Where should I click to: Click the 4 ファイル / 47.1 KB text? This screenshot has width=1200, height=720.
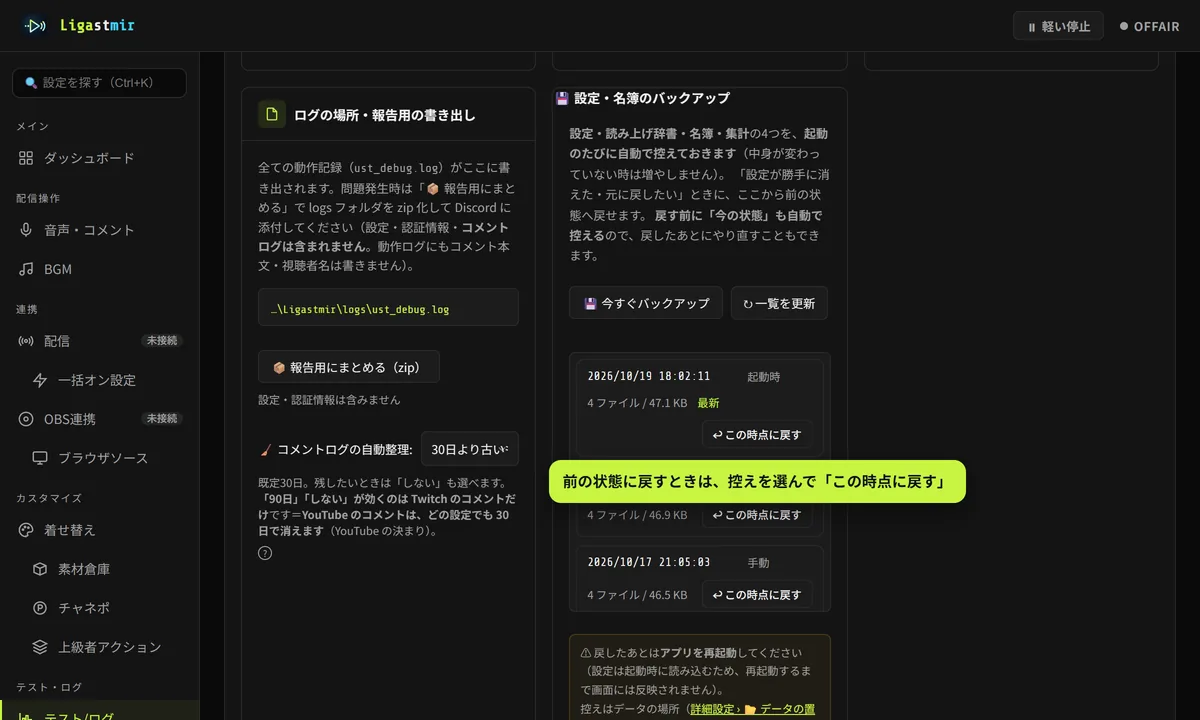click(x=637, y=403)
